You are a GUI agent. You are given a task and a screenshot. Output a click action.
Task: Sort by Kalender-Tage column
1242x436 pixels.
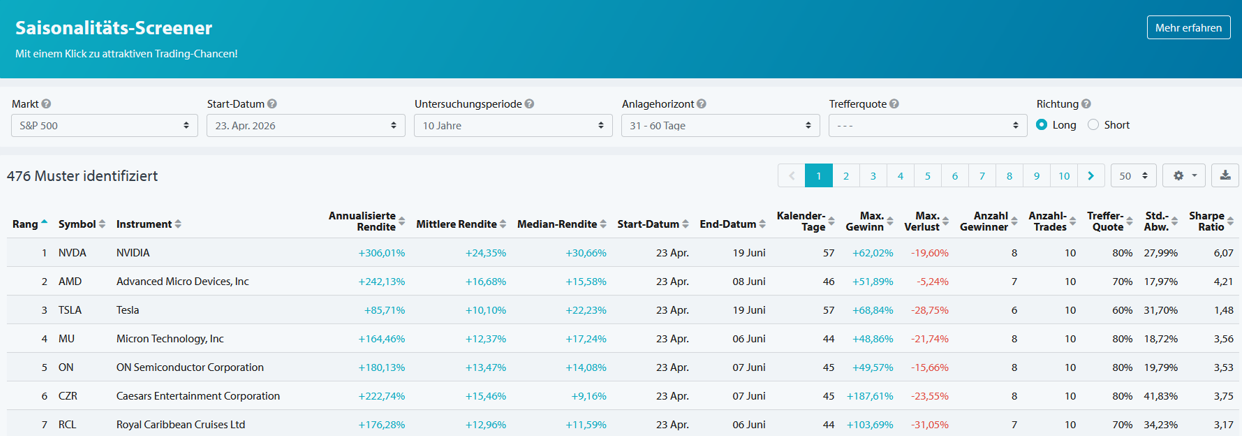point(806,221)
